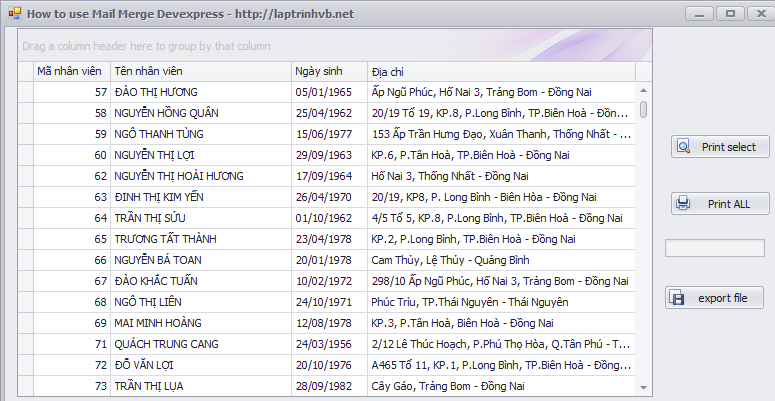Select the cell 'TRẦN THỊ SỬU'

(x=201, y=218)
